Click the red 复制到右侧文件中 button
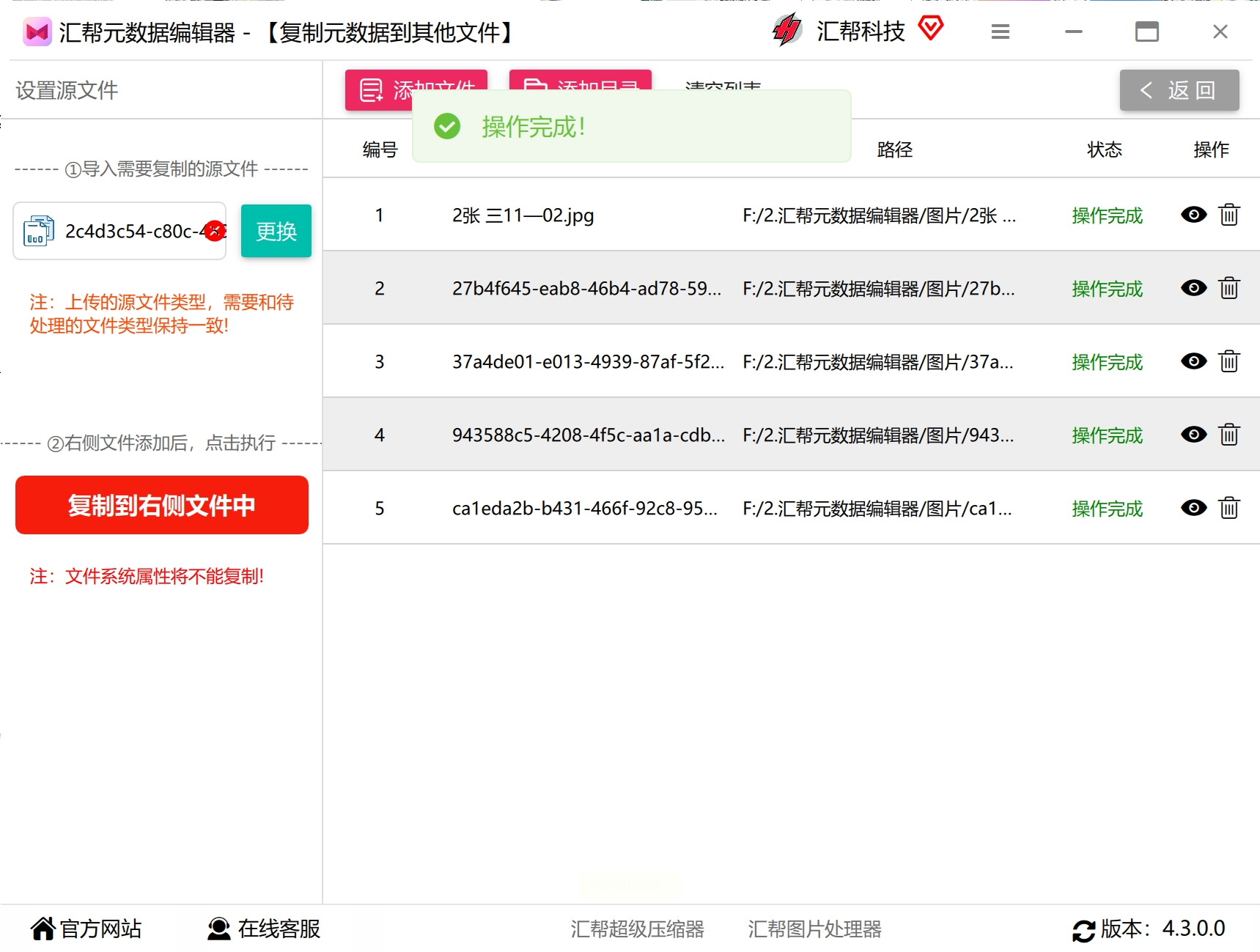 tap(161, 505)
